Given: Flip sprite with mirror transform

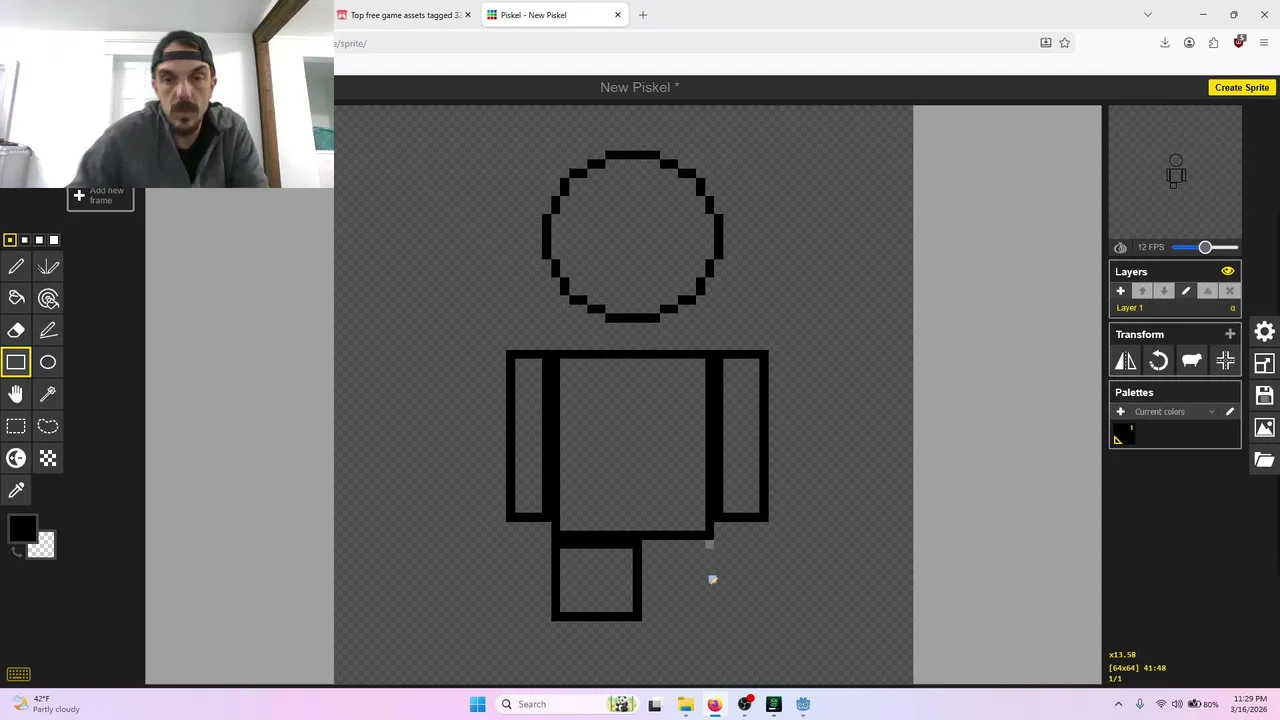Looking at the screenshot, I should [1126, 361].
